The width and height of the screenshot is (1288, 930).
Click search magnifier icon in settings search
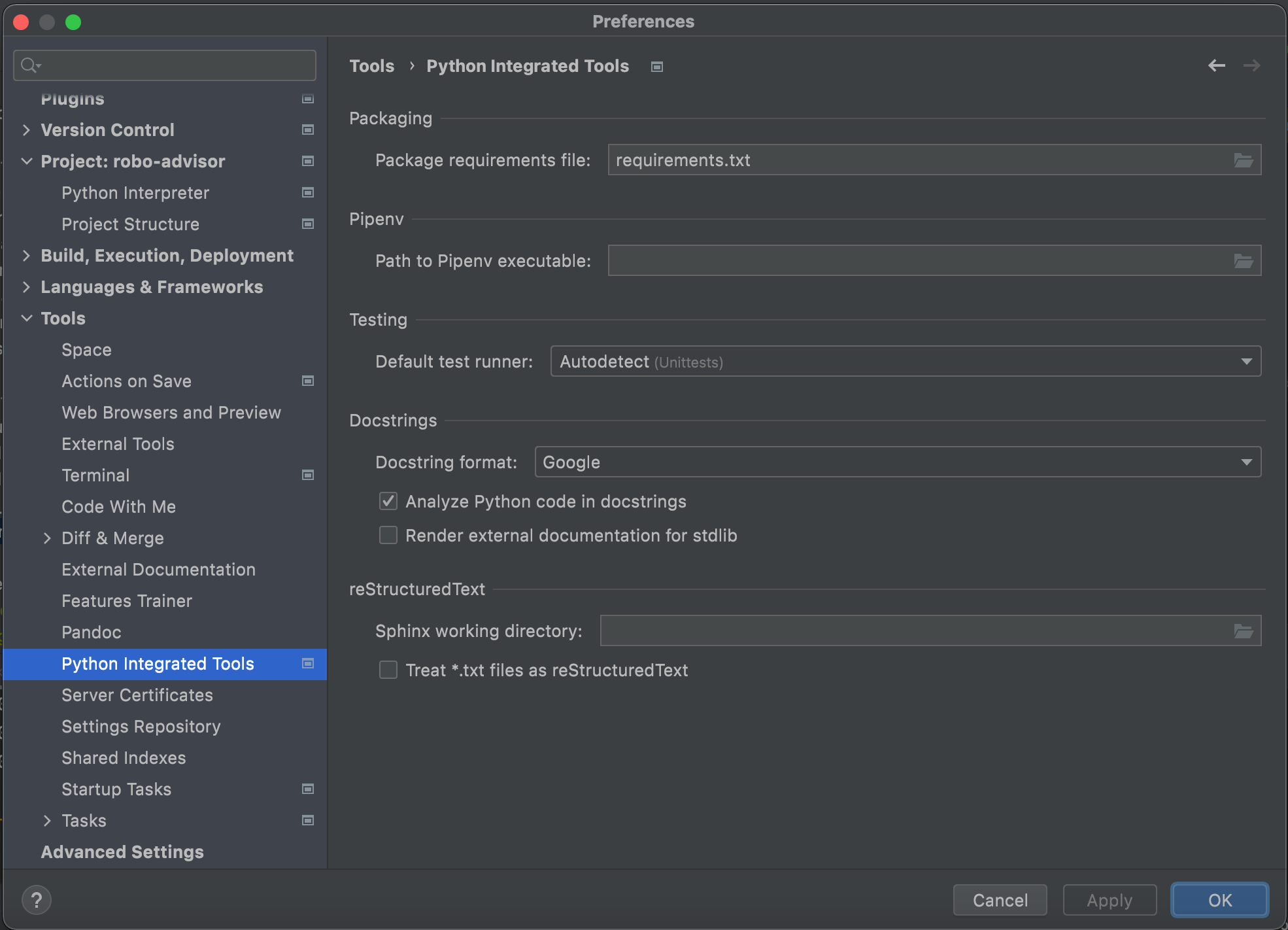coord(29,65)
